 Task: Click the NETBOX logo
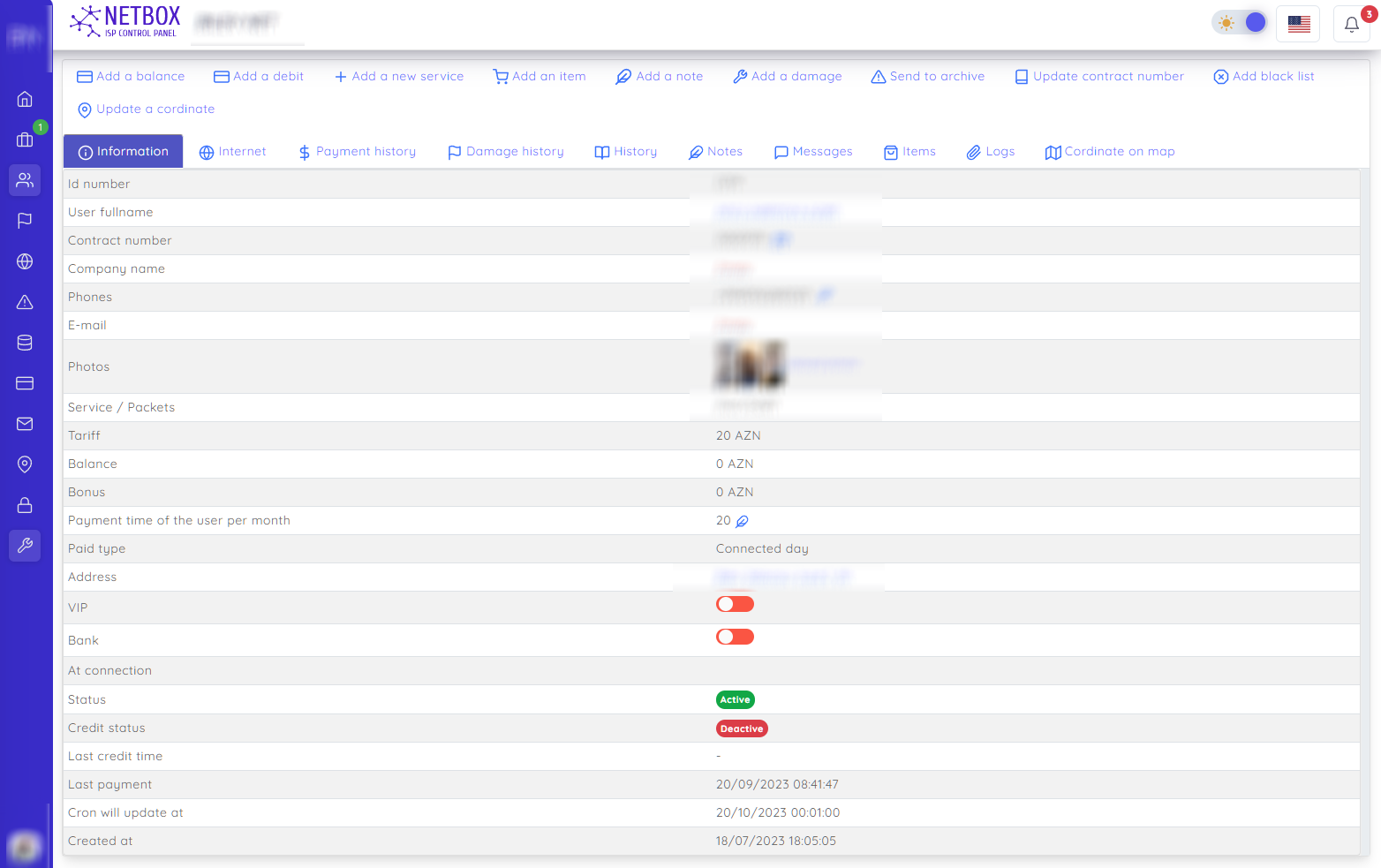coord(125,21)
